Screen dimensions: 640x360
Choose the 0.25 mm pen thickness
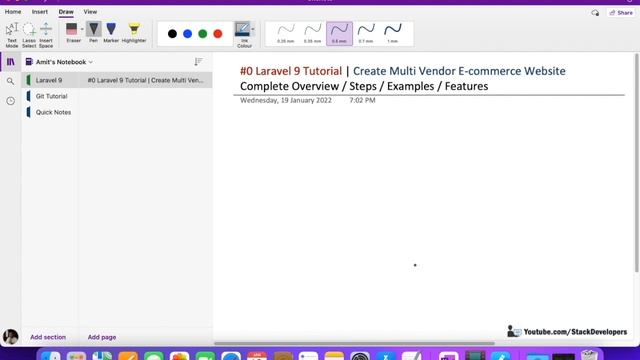[x=286, y=33]
